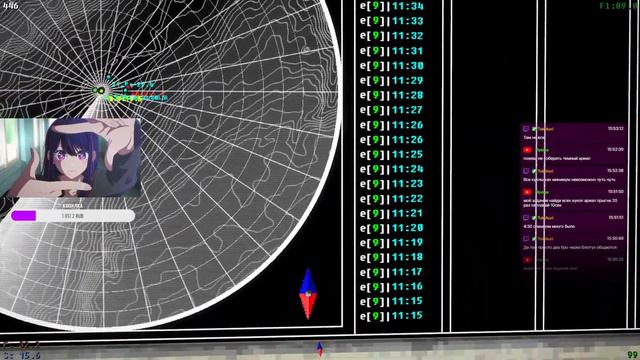Select the log row 'e[9]|11:16'
The height and width of the screenshot is (360, 640).
point(391,287)
